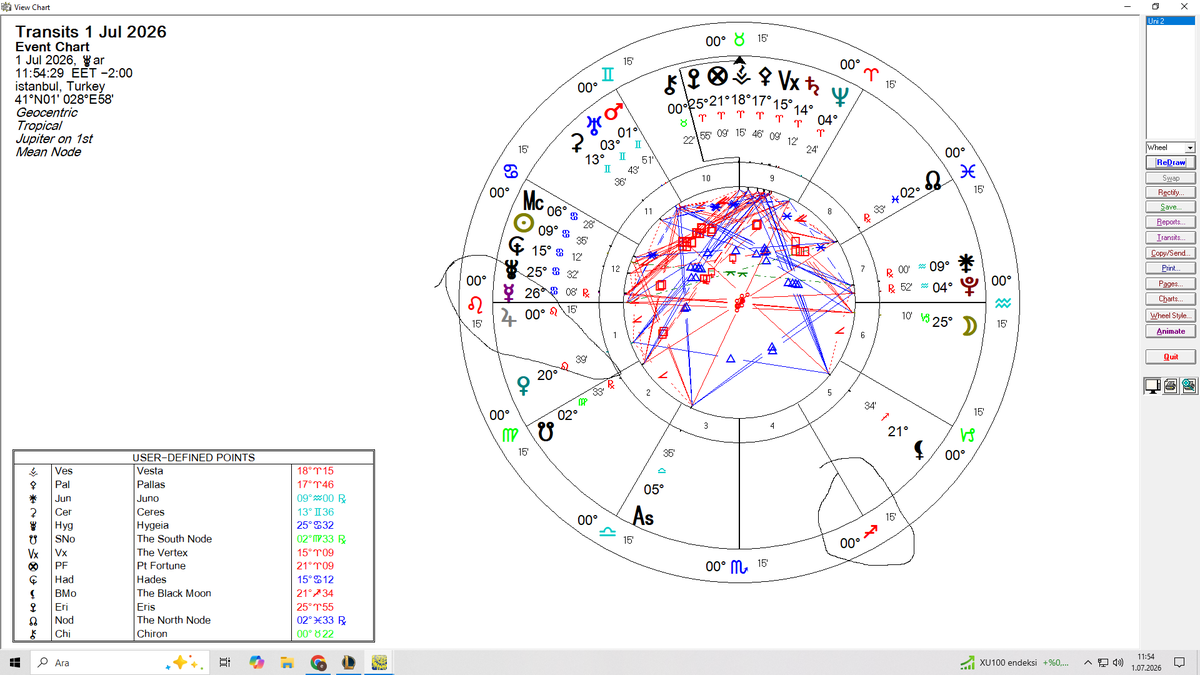Click the North Node glyph at 02° Pisces
This screenshot has height=675, width=1200.
pos(932,181)
